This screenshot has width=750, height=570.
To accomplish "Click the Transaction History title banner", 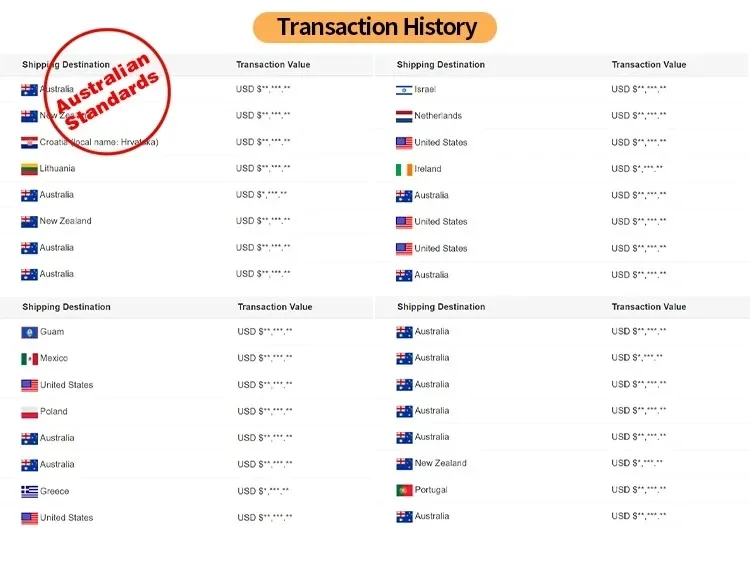I will coord(375,27).
